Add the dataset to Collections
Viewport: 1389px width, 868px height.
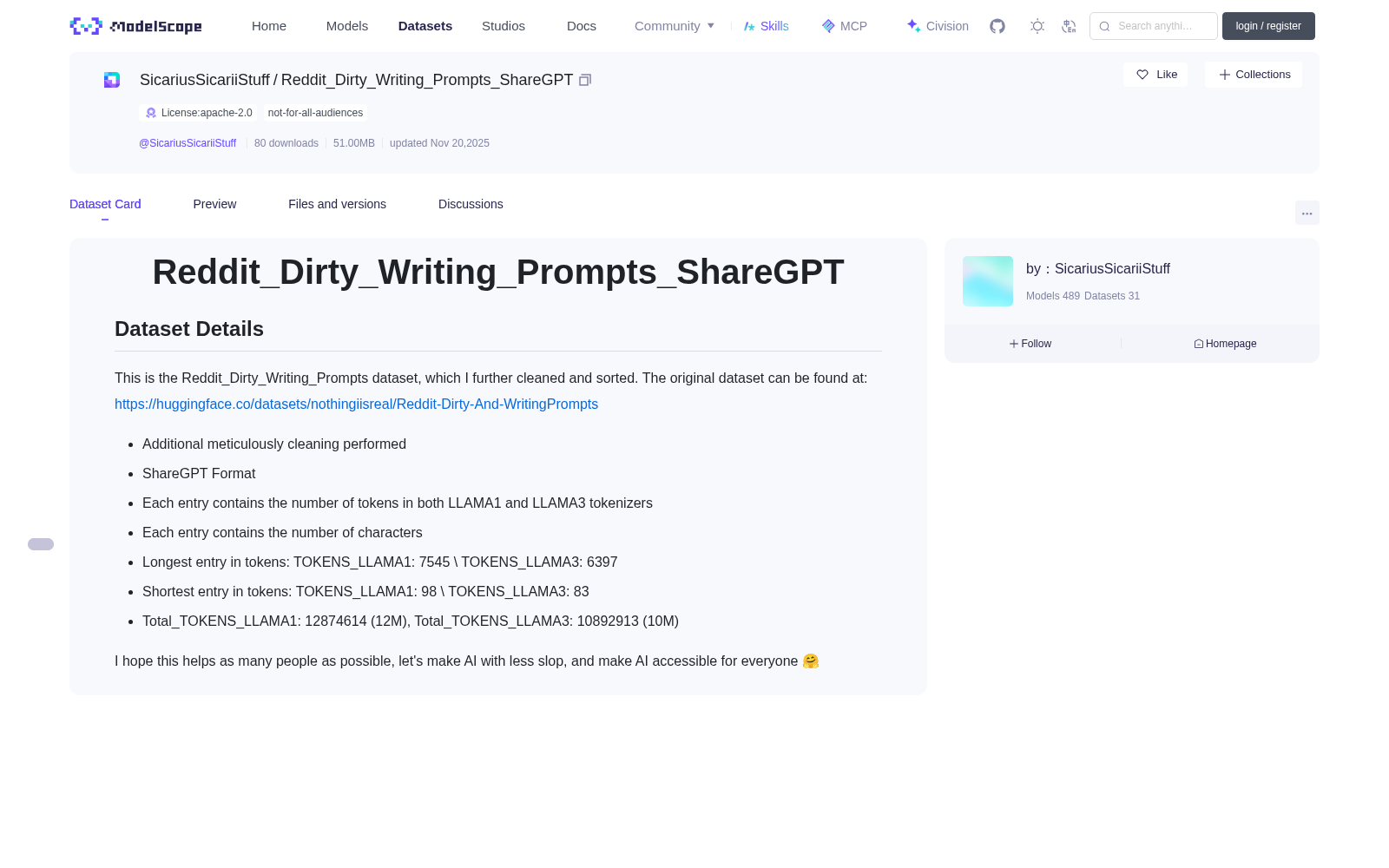(1254, 75)
